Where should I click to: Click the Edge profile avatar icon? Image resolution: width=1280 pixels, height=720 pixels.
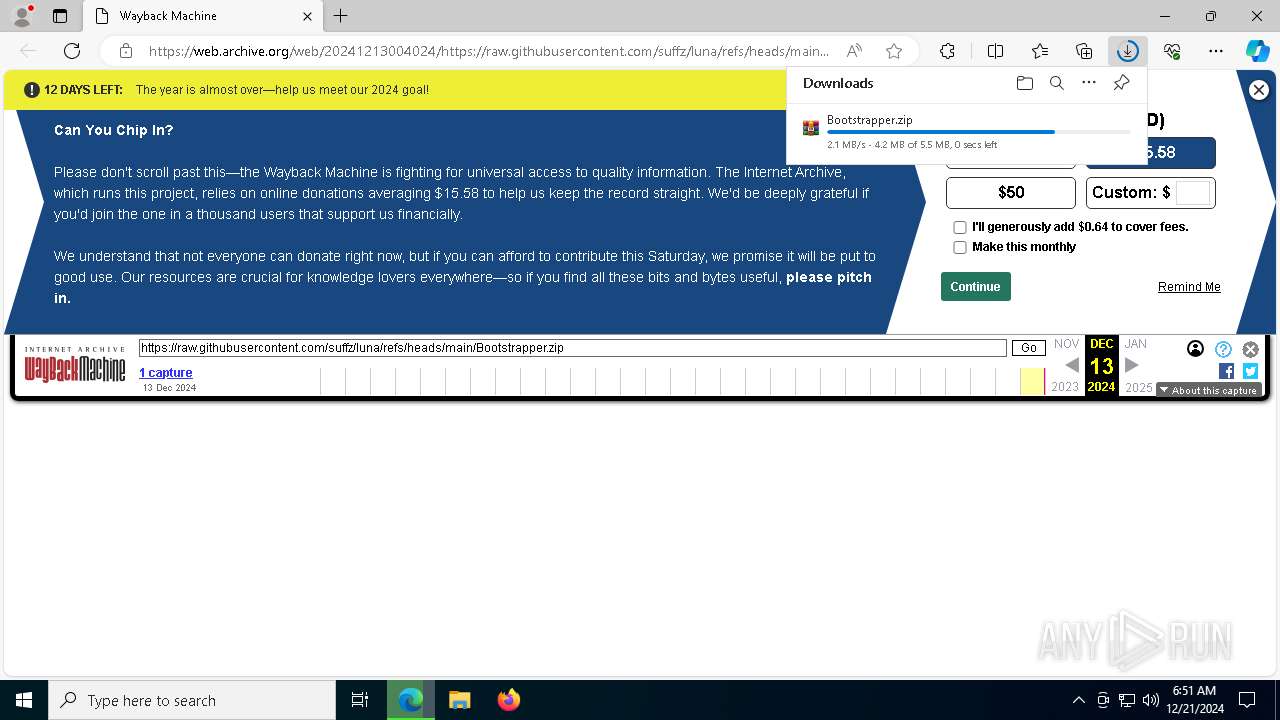click(x=21, y=16)
